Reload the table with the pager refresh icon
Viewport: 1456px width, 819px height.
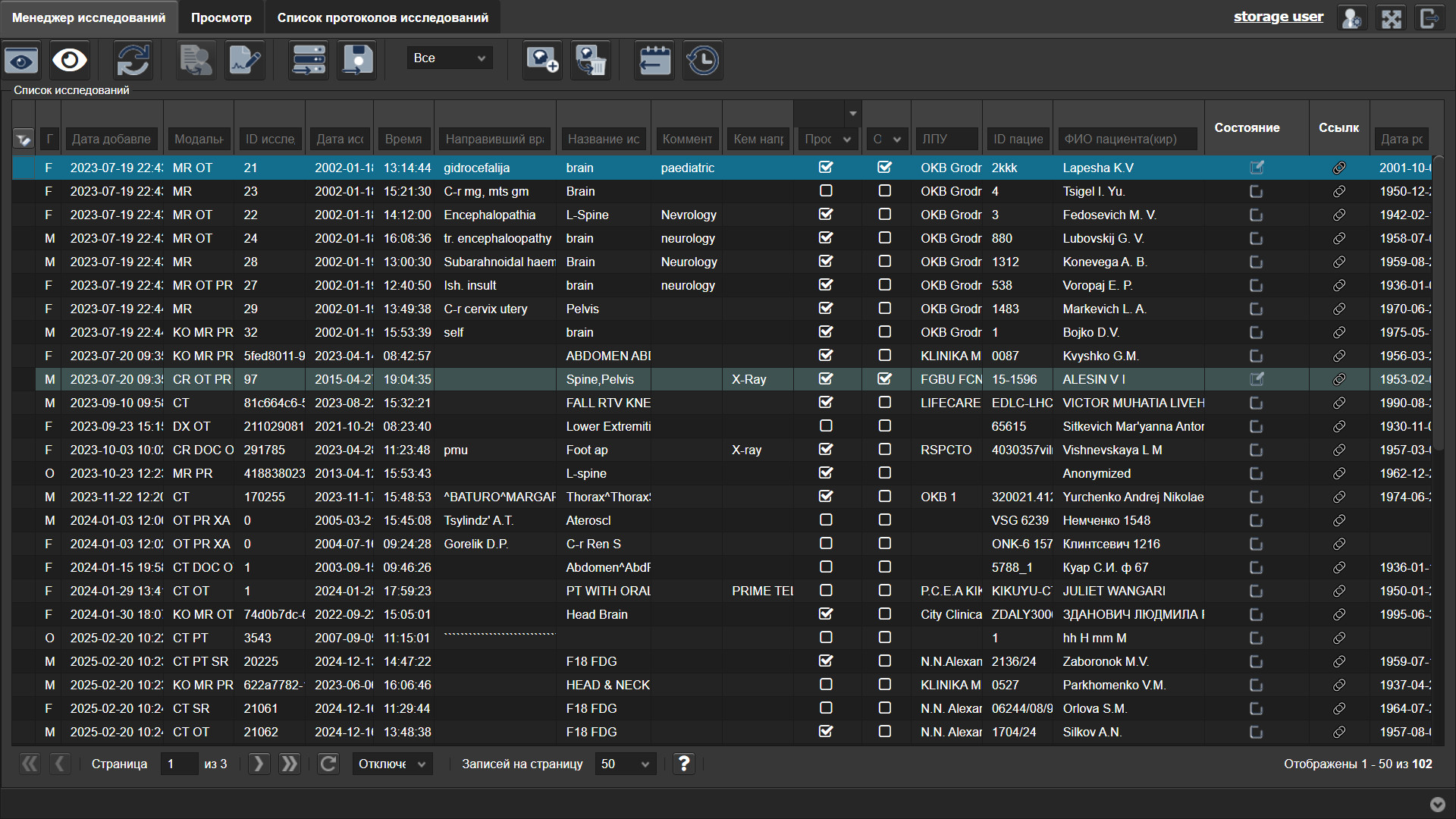(328, 764)
